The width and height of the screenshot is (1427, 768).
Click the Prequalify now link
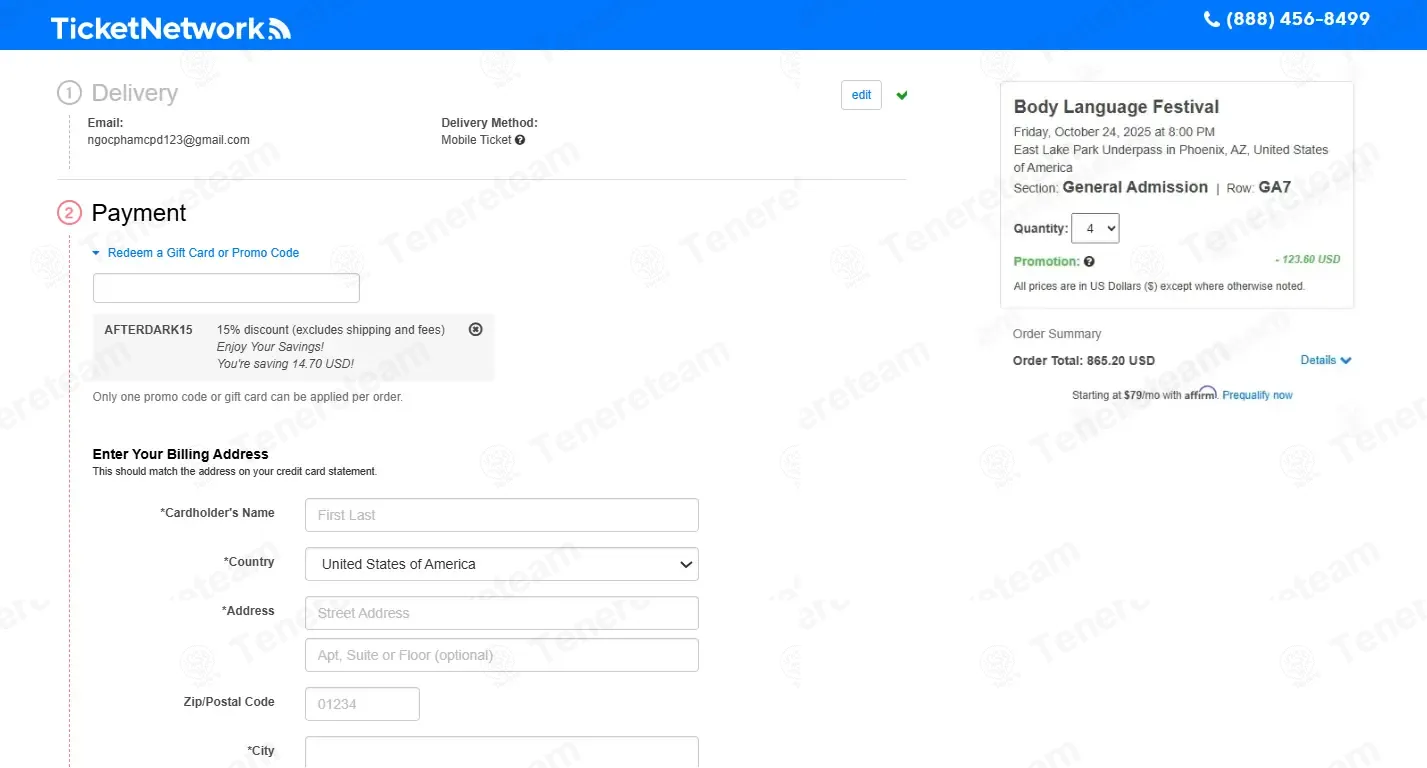point(1257,395)
